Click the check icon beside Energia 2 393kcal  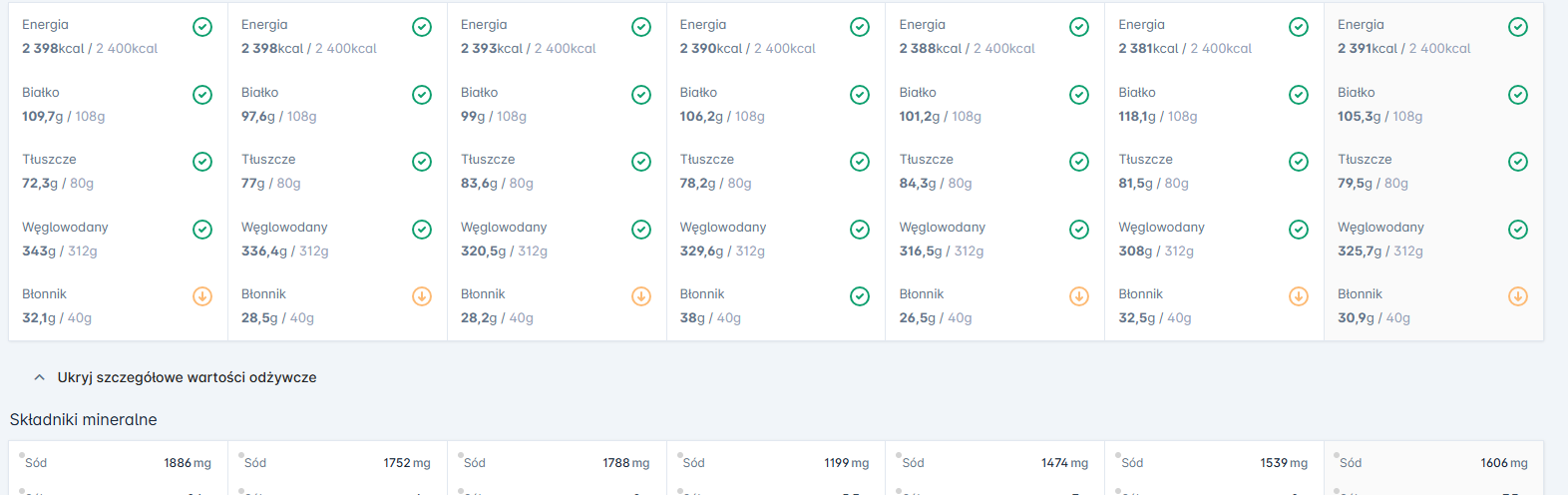[641, 27]
